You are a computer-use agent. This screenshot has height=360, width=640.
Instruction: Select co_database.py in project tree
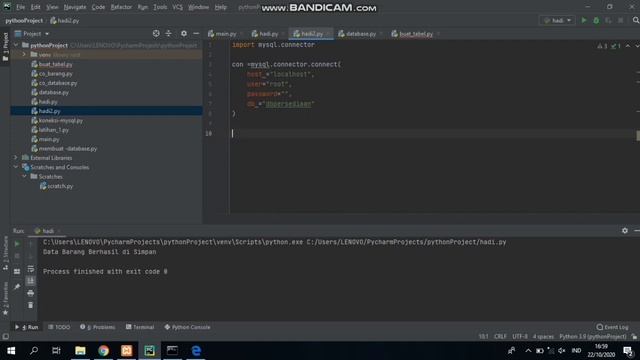[x=58, y=83]
